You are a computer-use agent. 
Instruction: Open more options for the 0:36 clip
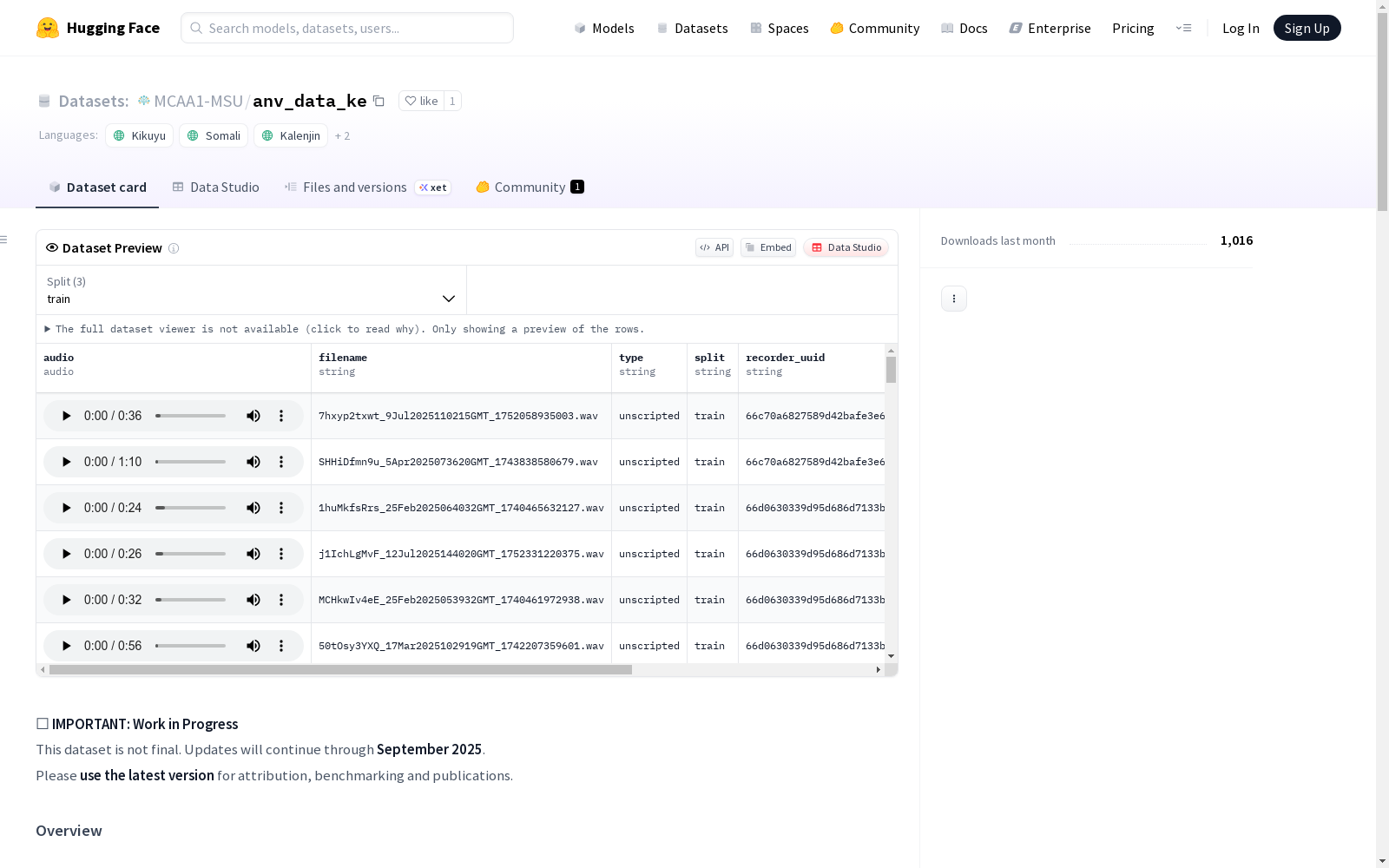point(281,416)
